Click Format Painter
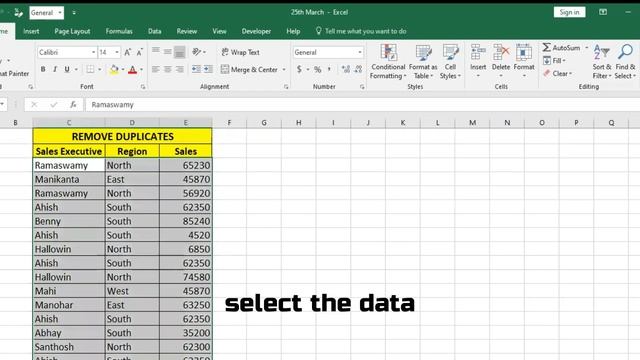 coord(14,73)
